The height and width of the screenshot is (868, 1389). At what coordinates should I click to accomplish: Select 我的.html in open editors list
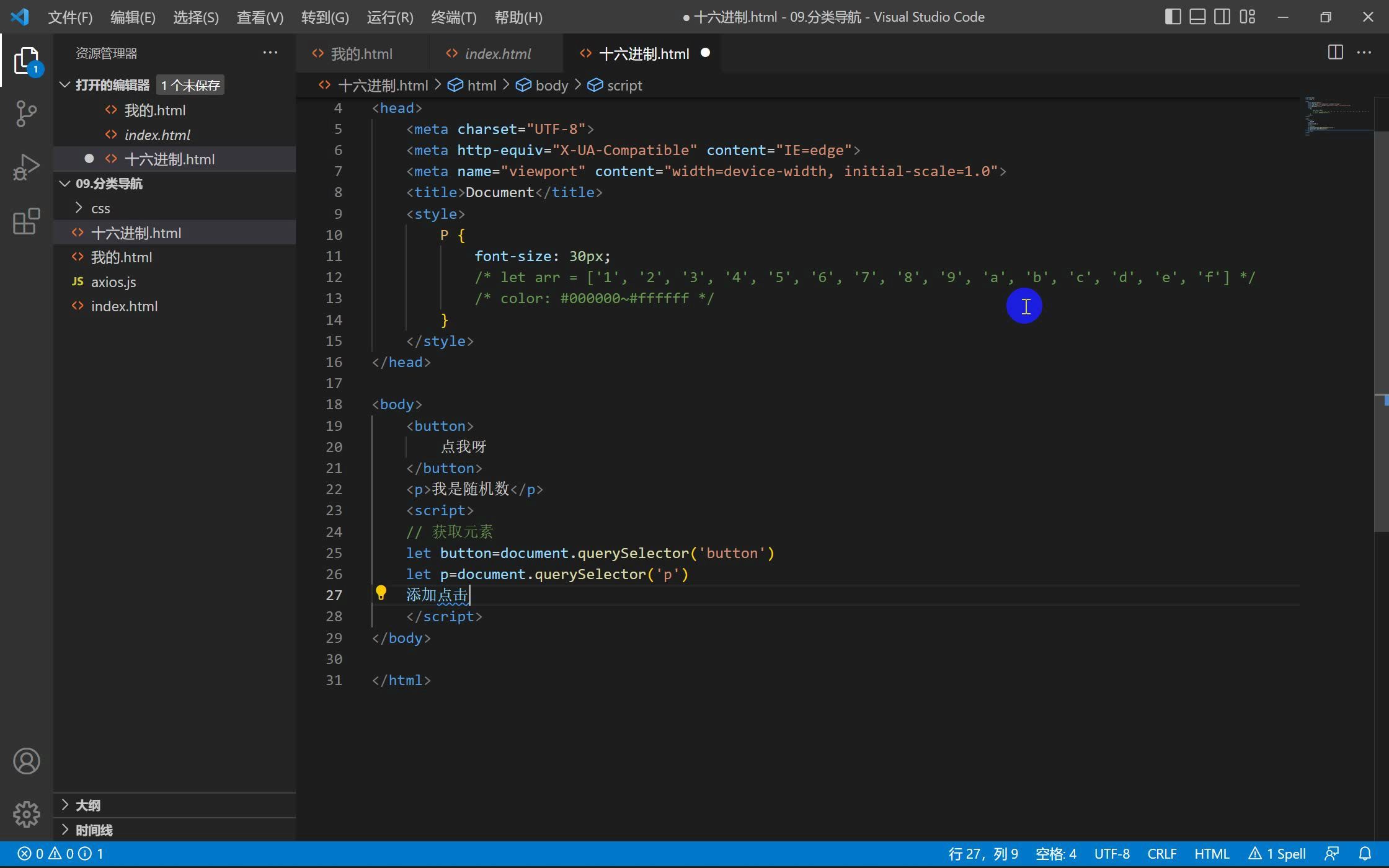click(174, 110)
